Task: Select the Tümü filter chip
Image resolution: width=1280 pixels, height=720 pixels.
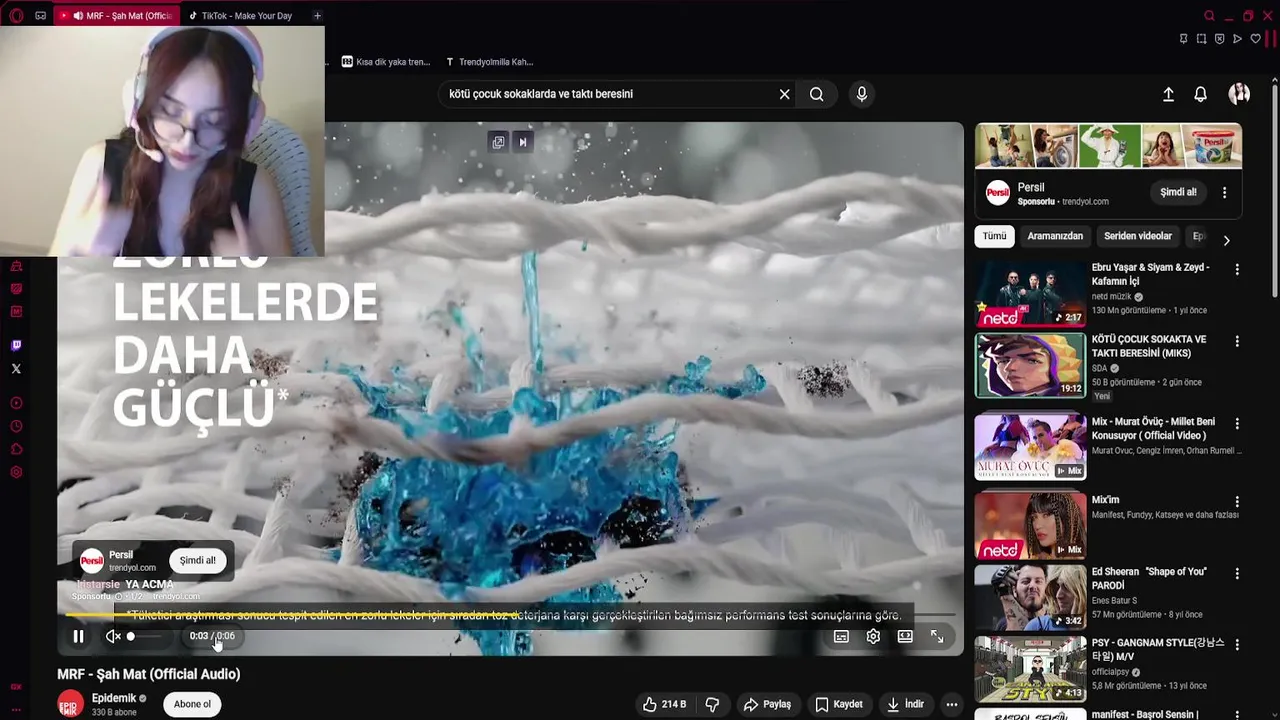Action: click(994, 236)
